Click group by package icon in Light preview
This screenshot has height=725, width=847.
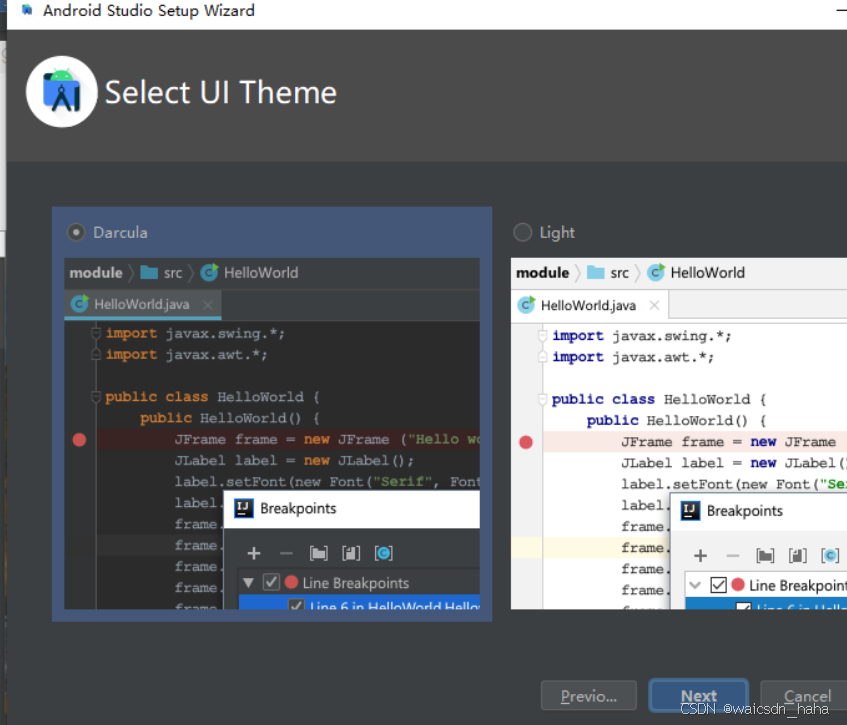(x=765, y=555)
